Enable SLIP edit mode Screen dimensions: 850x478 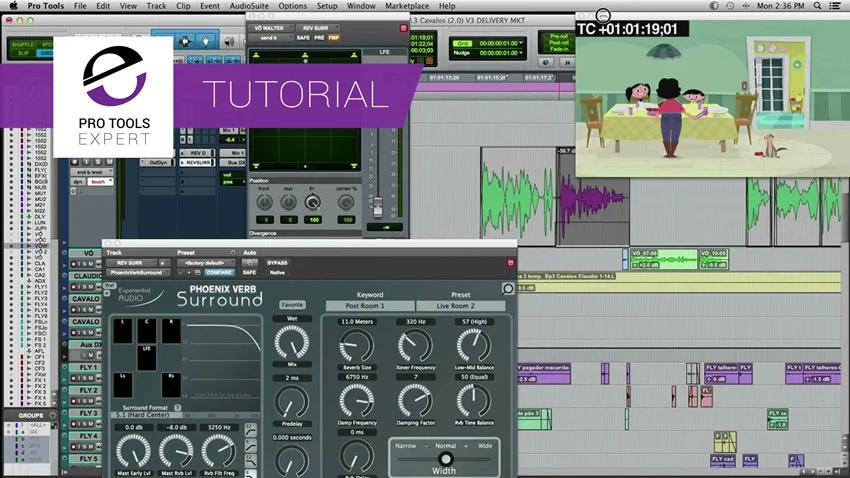[x=23, y=53]
